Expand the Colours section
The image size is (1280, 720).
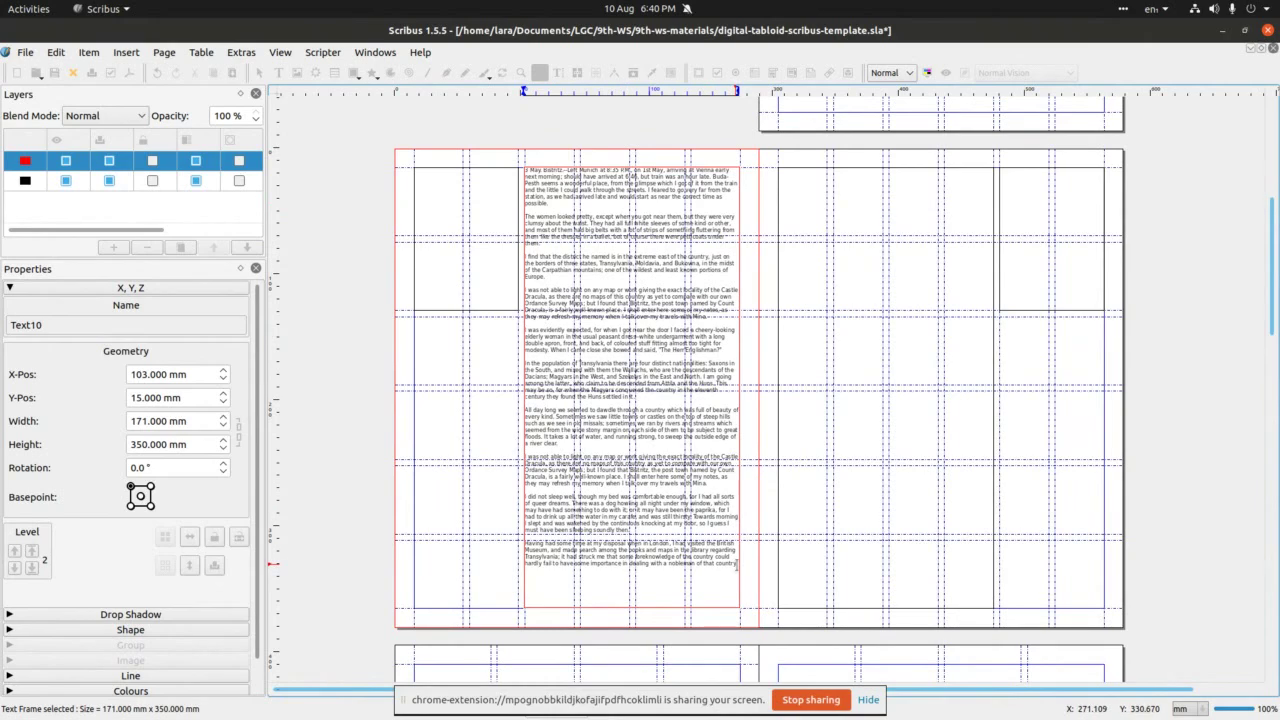click(130, 691)
